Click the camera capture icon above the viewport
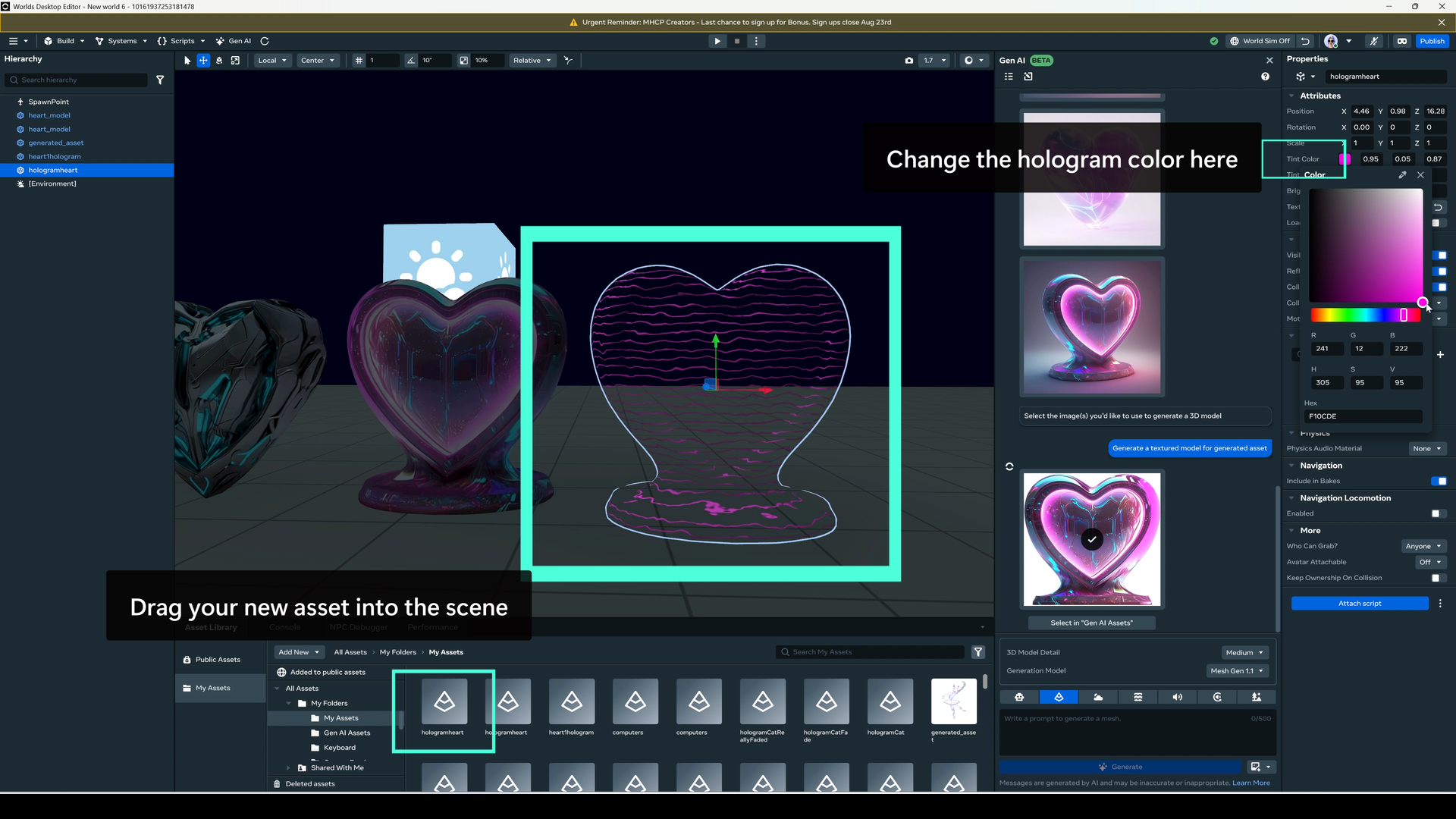 (x=909, y=61)
